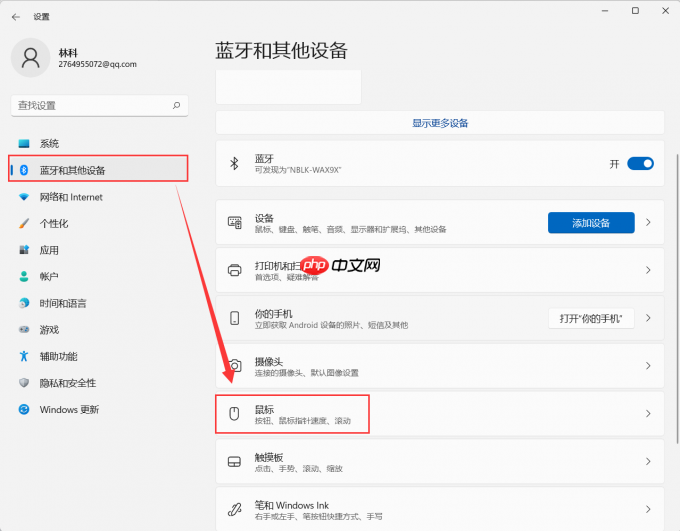
Task: Click the Bluetooth sidebar icon
Action: pos(24,170)
